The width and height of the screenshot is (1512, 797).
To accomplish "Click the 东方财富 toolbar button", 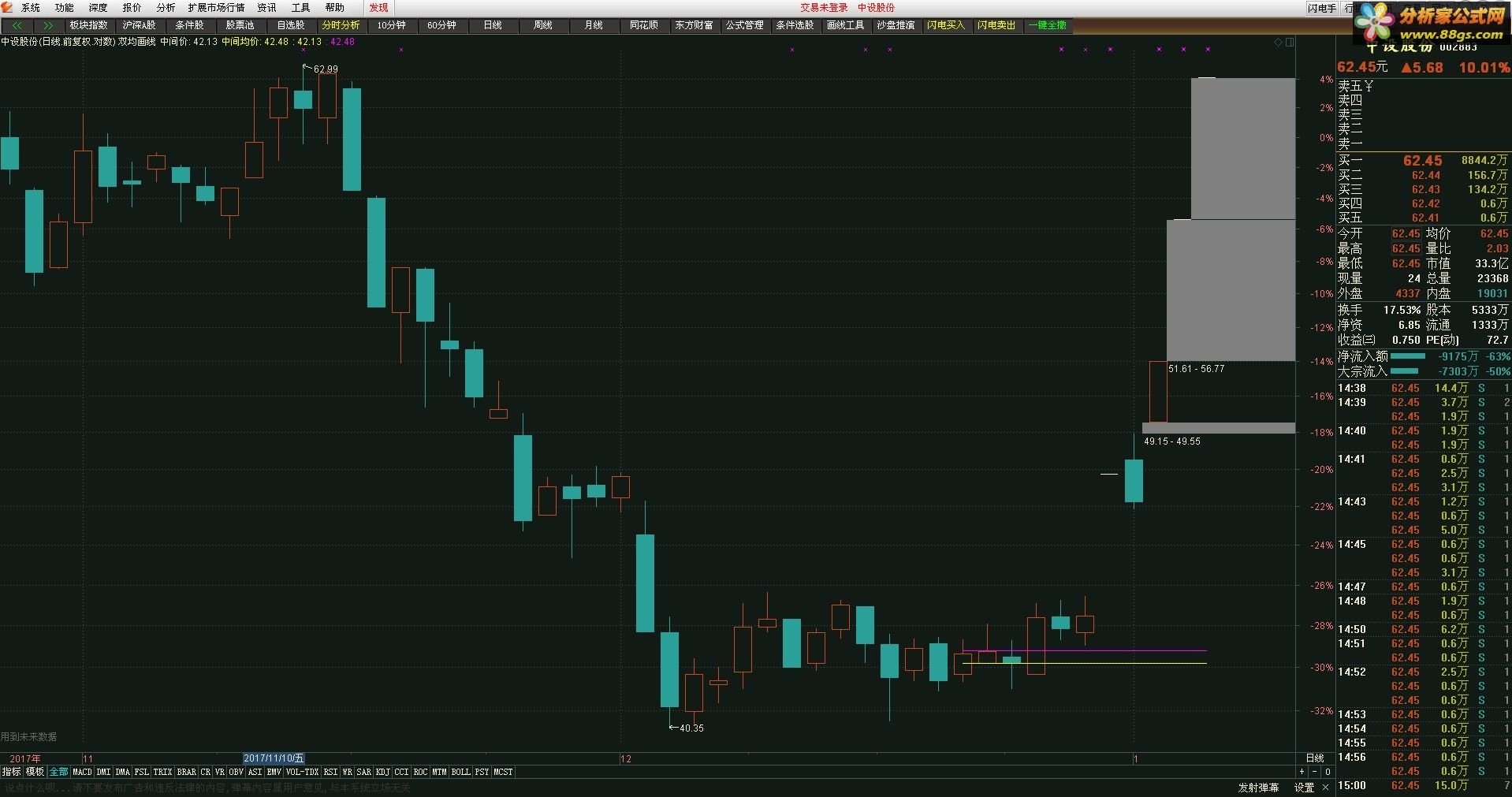I will [694, 25].
